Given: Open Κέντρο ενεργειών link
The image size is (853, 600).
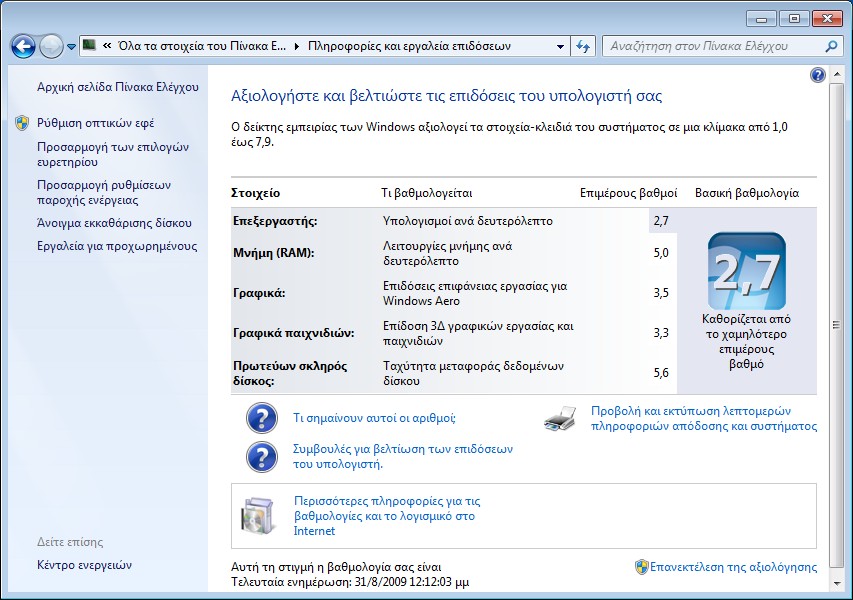Looking at the screenshot, I should point(84,565).
